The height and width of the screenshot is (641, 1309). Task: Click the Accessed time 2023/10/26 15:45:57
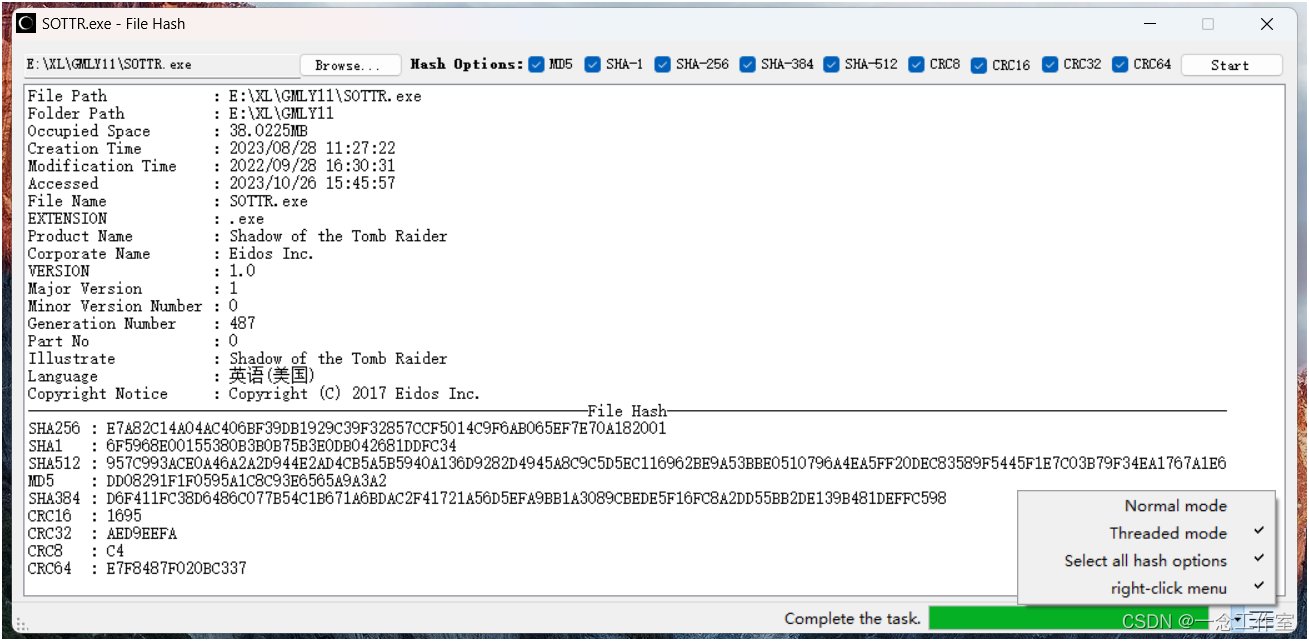[312, 184]
